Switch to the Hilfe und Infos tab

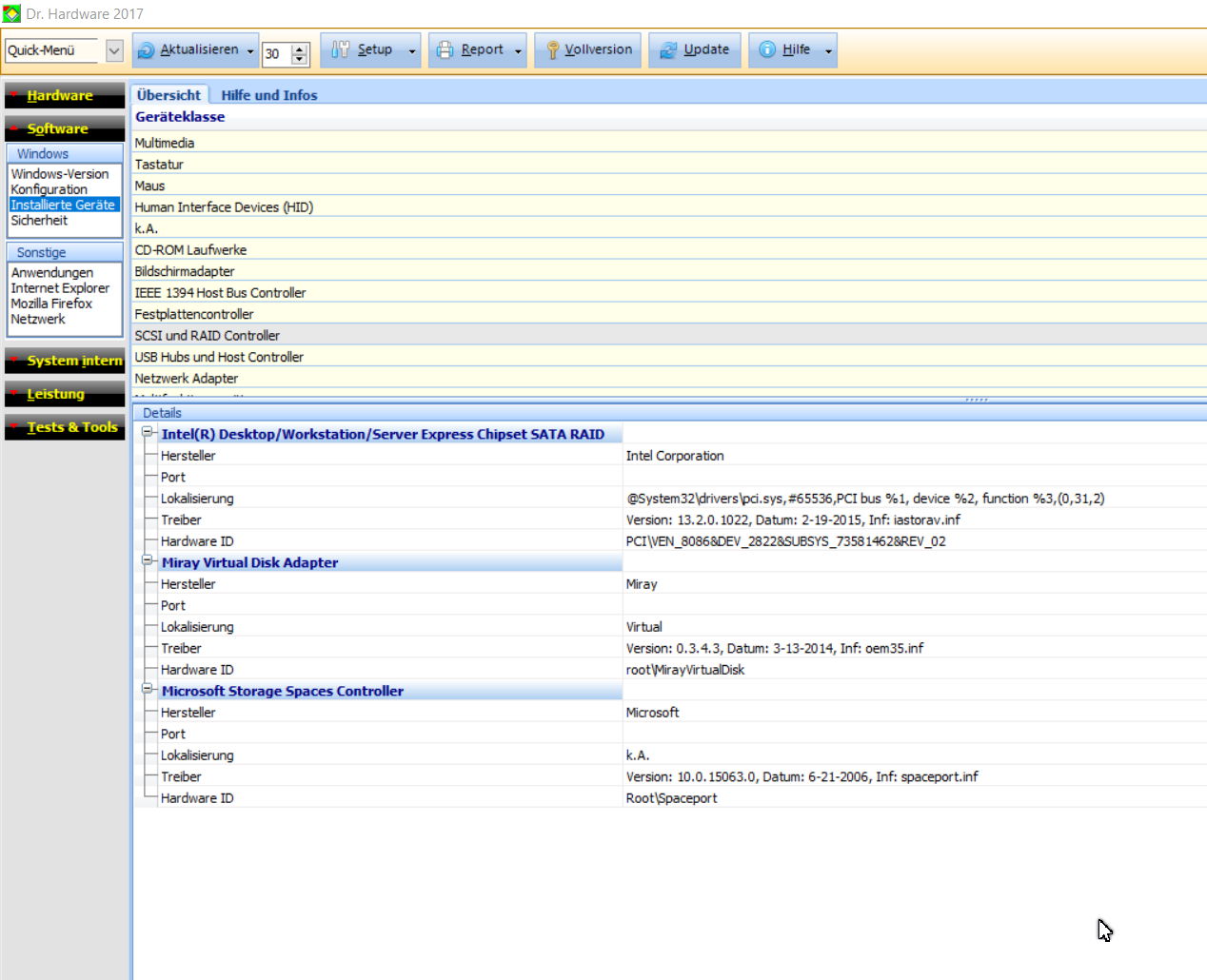[269, 95]
